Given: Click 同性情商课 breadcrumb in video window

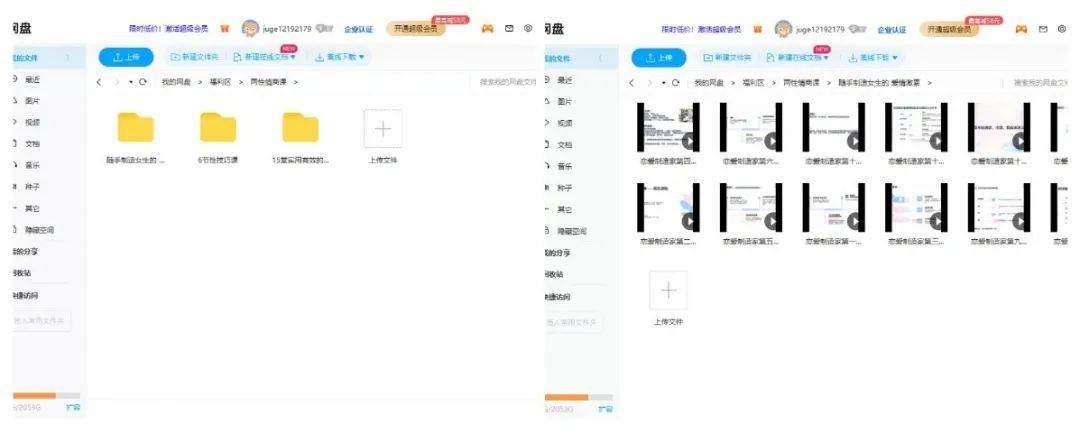Looking at the screenshot, I should [800, 83].
